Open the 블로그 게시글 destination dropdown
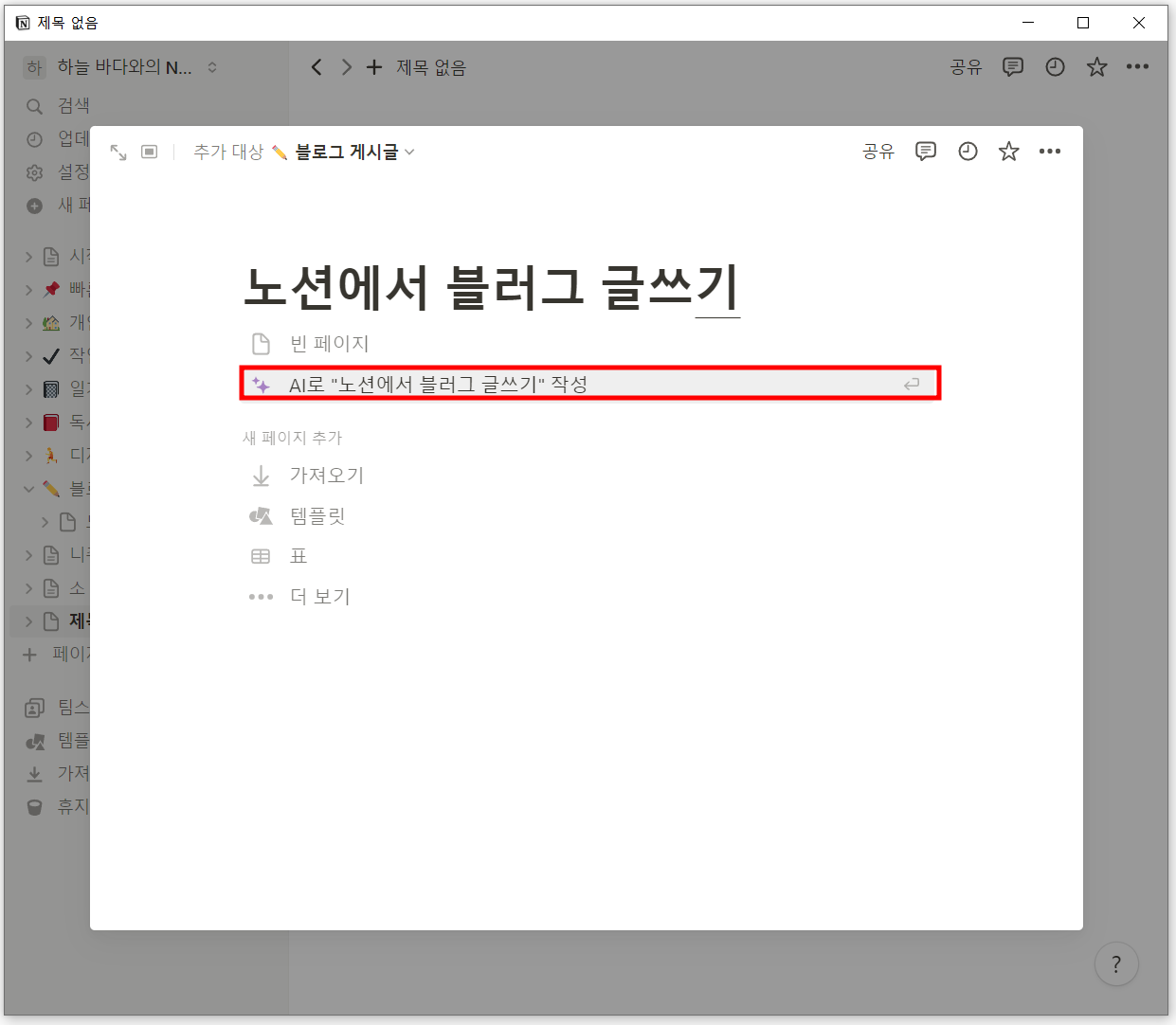The image size is (1176, 1025). click(x=345, y=152)
